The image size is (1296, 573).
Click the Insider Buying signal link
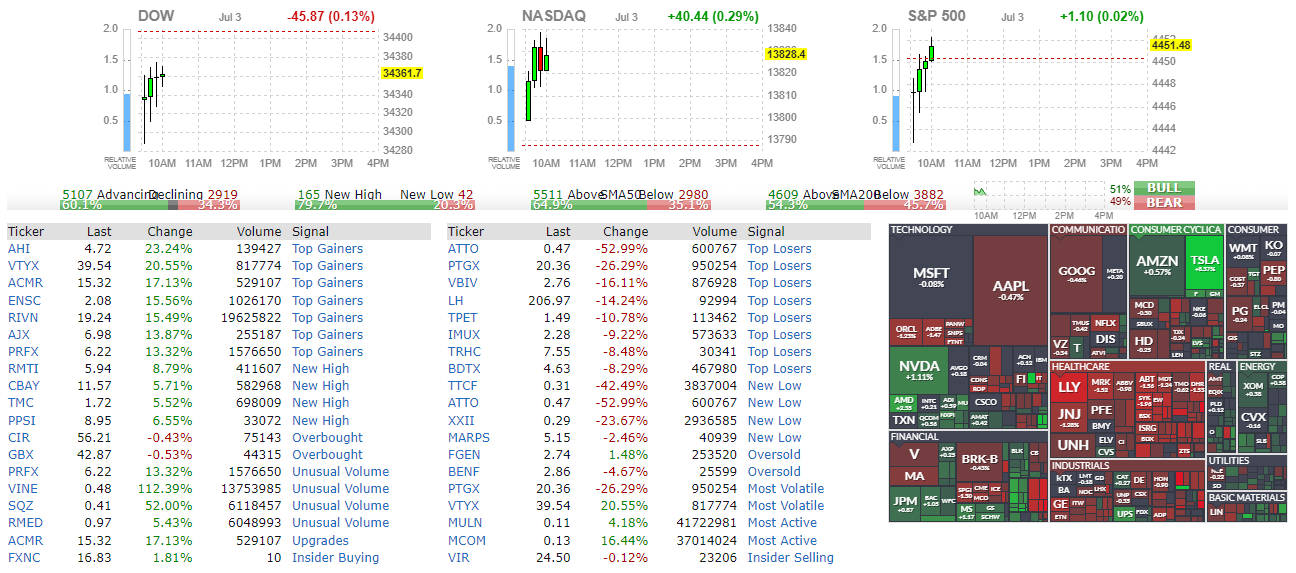[335, 557]
